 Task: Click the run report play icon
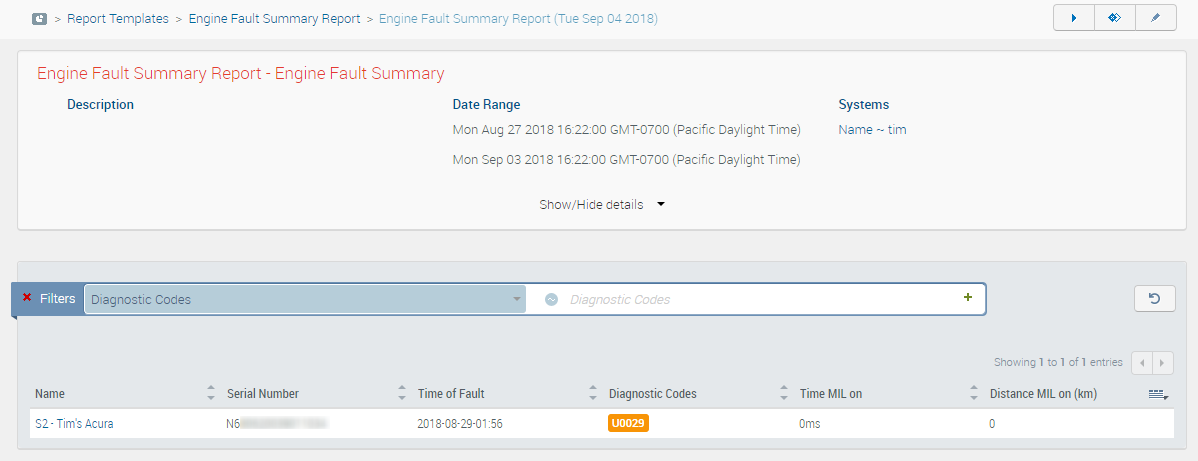click(1073, 19)
